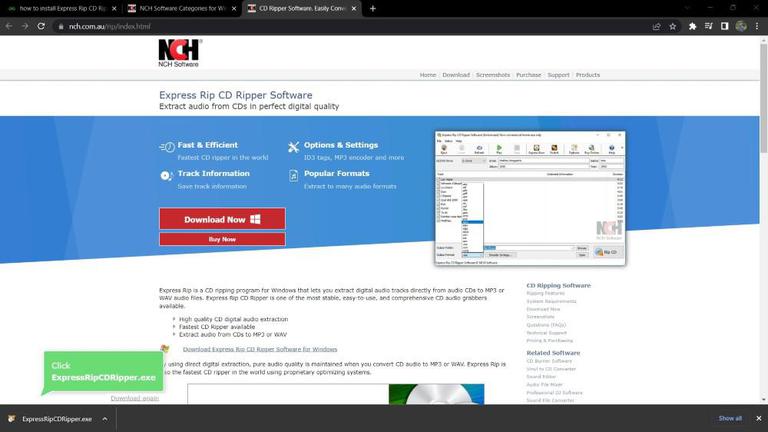Go back with the browser back arrow
Image resolution: width=768 pixels, height=432 pixels.
click(9, 26)
